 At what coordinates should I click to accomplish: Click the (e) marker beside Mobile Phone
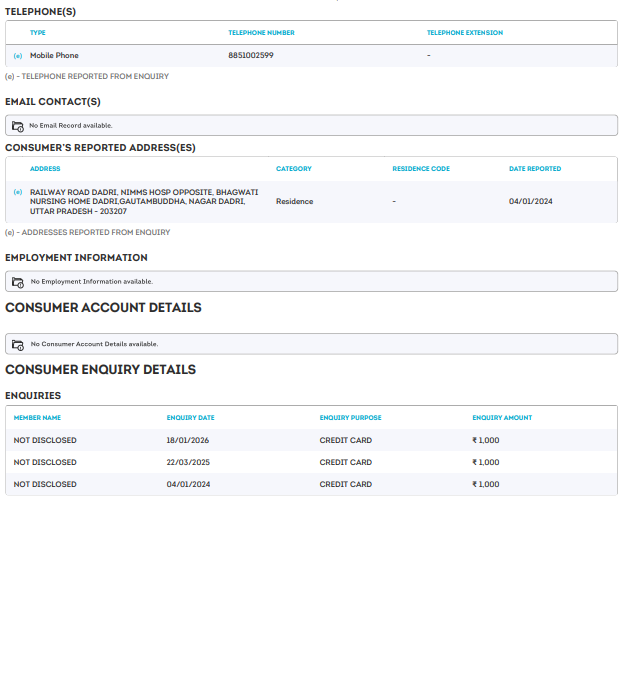18,56
